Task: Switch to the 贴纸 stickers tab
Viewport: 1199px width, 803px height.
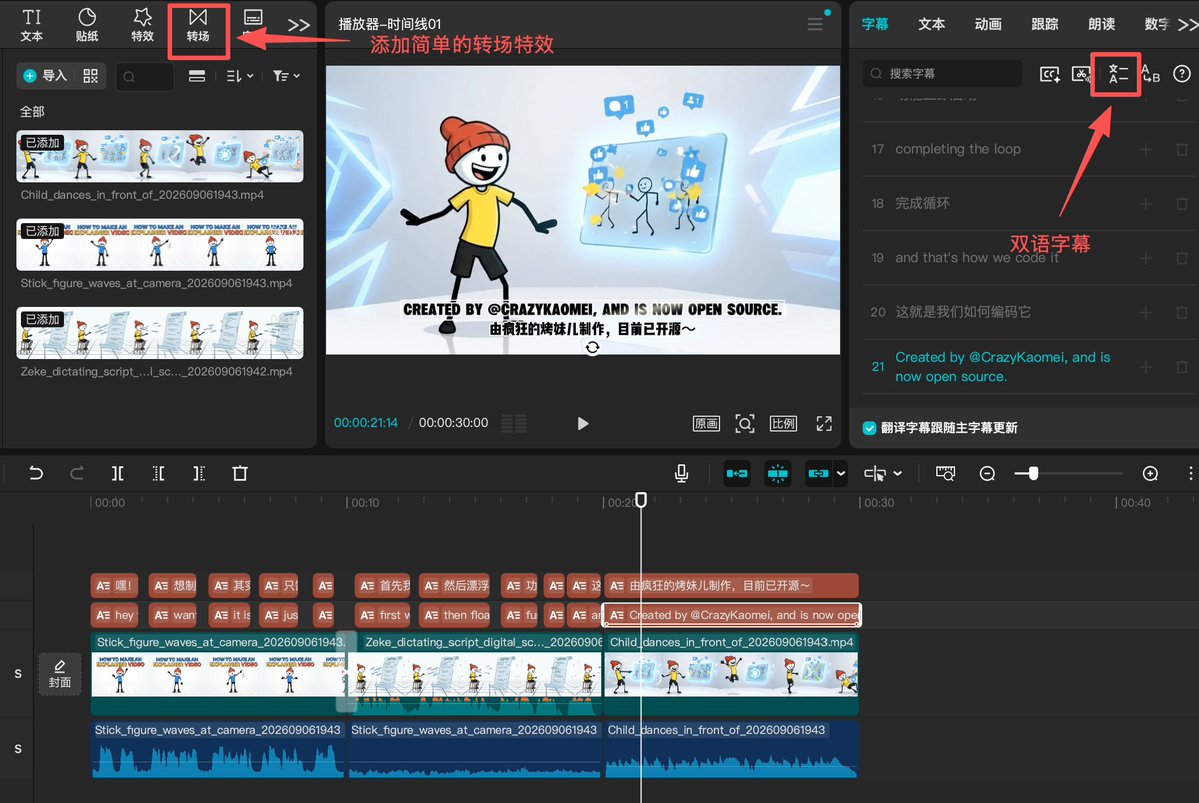Action: (87, 26)
